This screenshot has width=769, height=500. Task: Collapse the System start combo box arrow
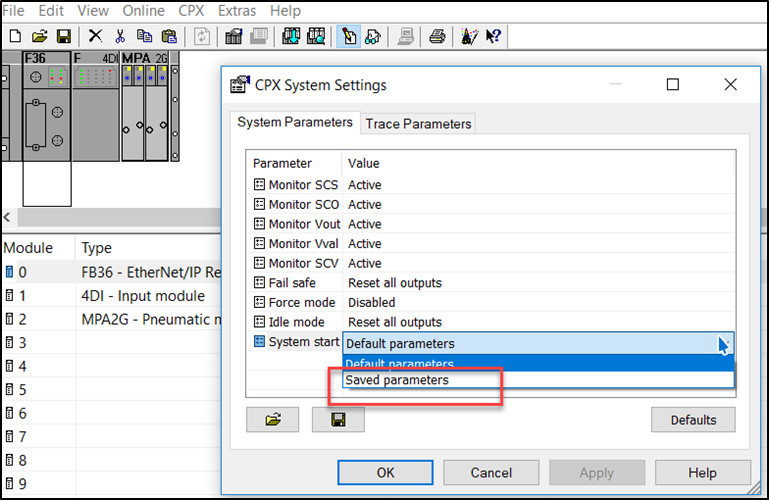[723, 344]
